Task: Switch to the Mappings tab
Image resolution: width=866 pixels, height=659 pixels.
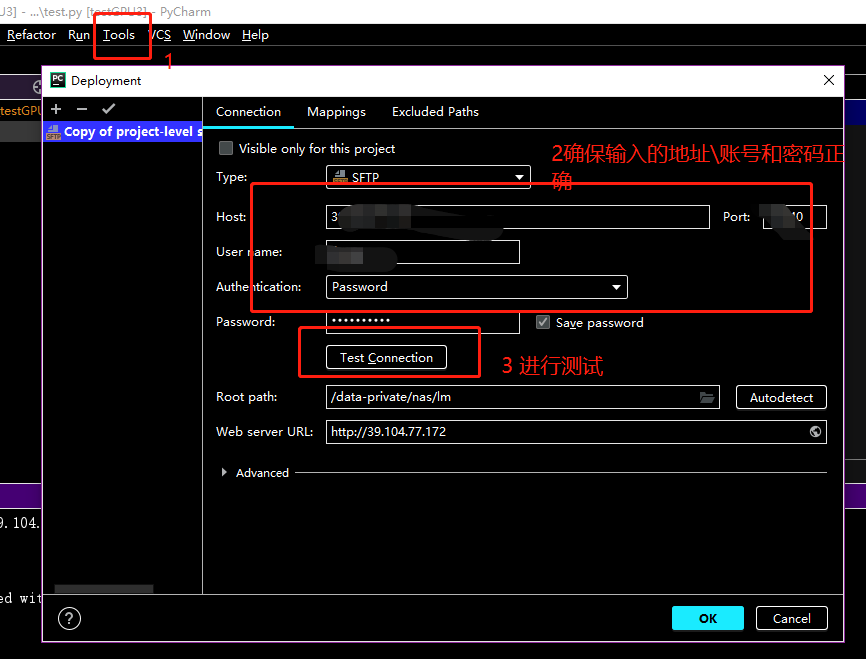Action: coord(336,112)
